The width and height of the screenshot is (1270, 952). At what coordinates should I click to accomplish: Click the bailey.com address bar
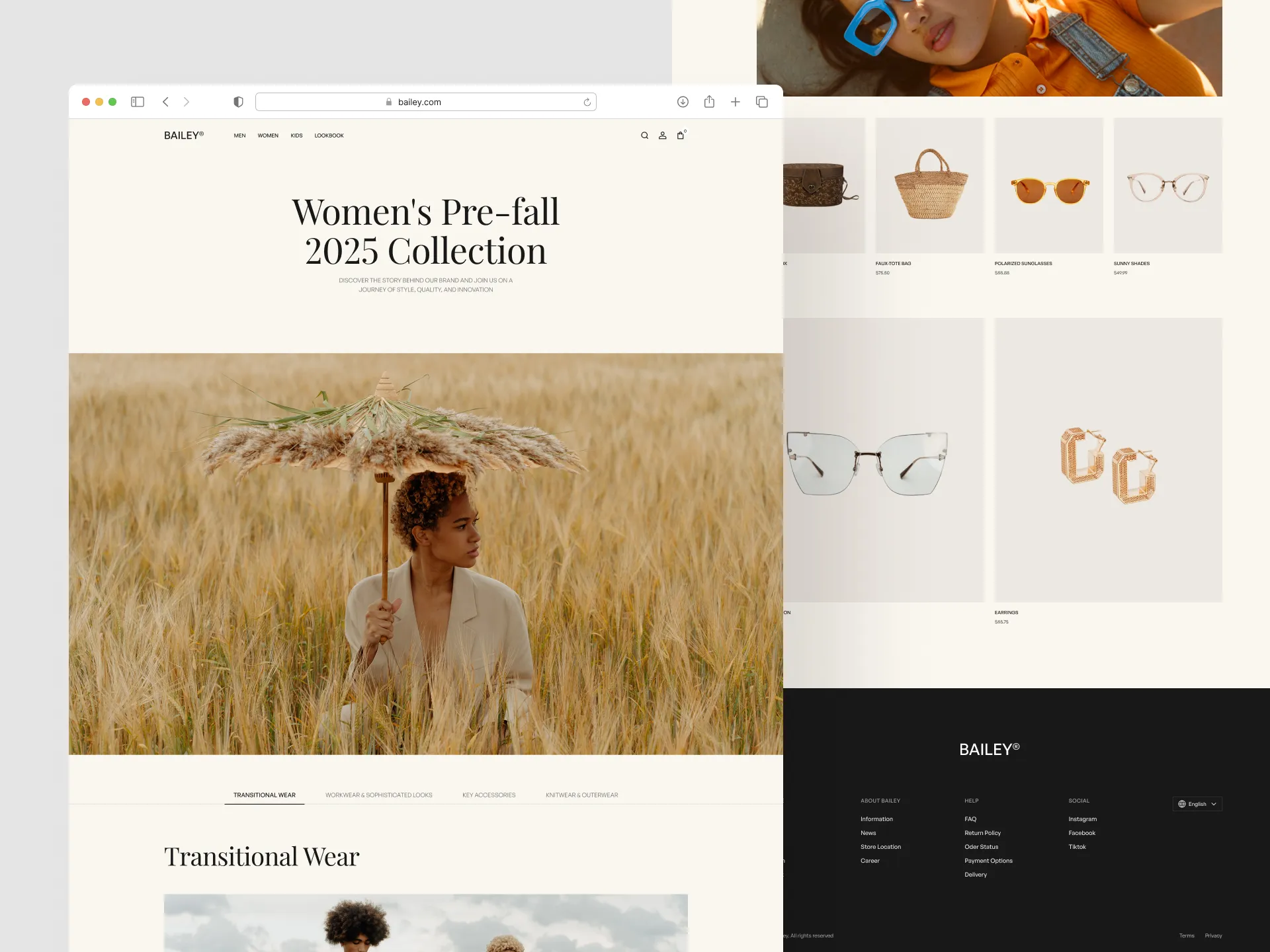tap(426, 102)
